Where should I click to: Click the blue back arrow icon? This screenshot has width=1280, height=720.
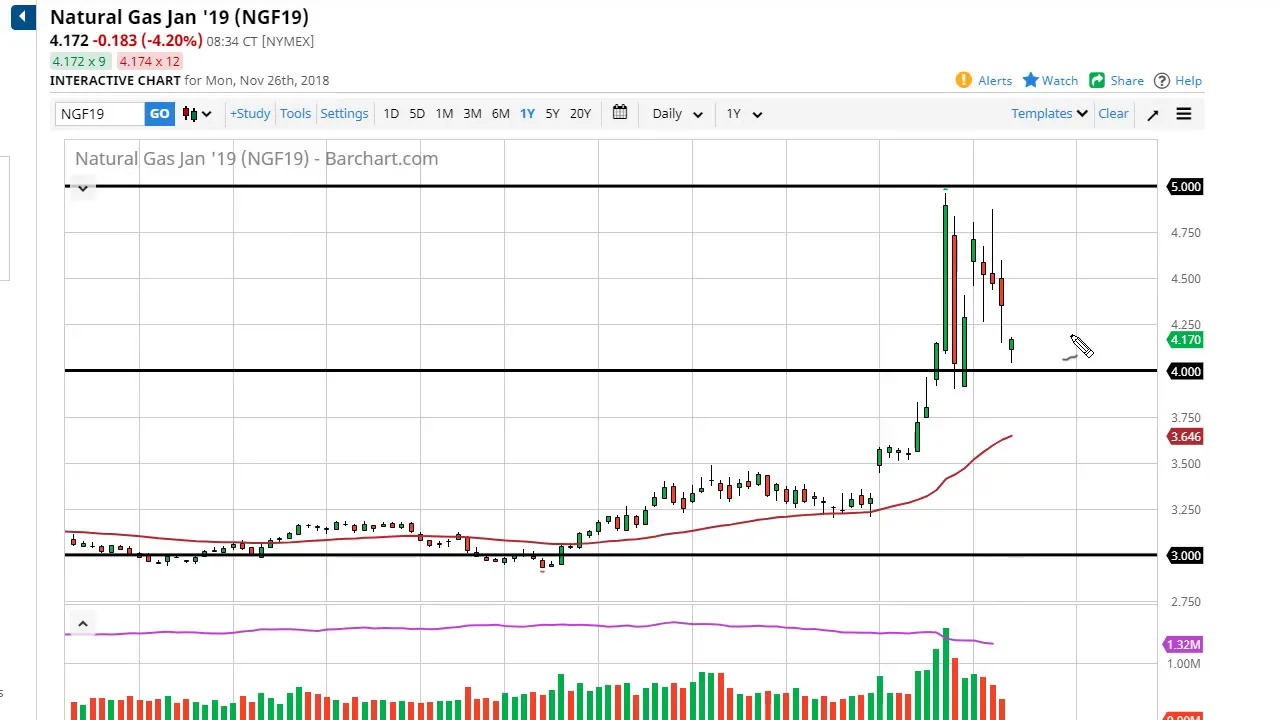point(23,17)
